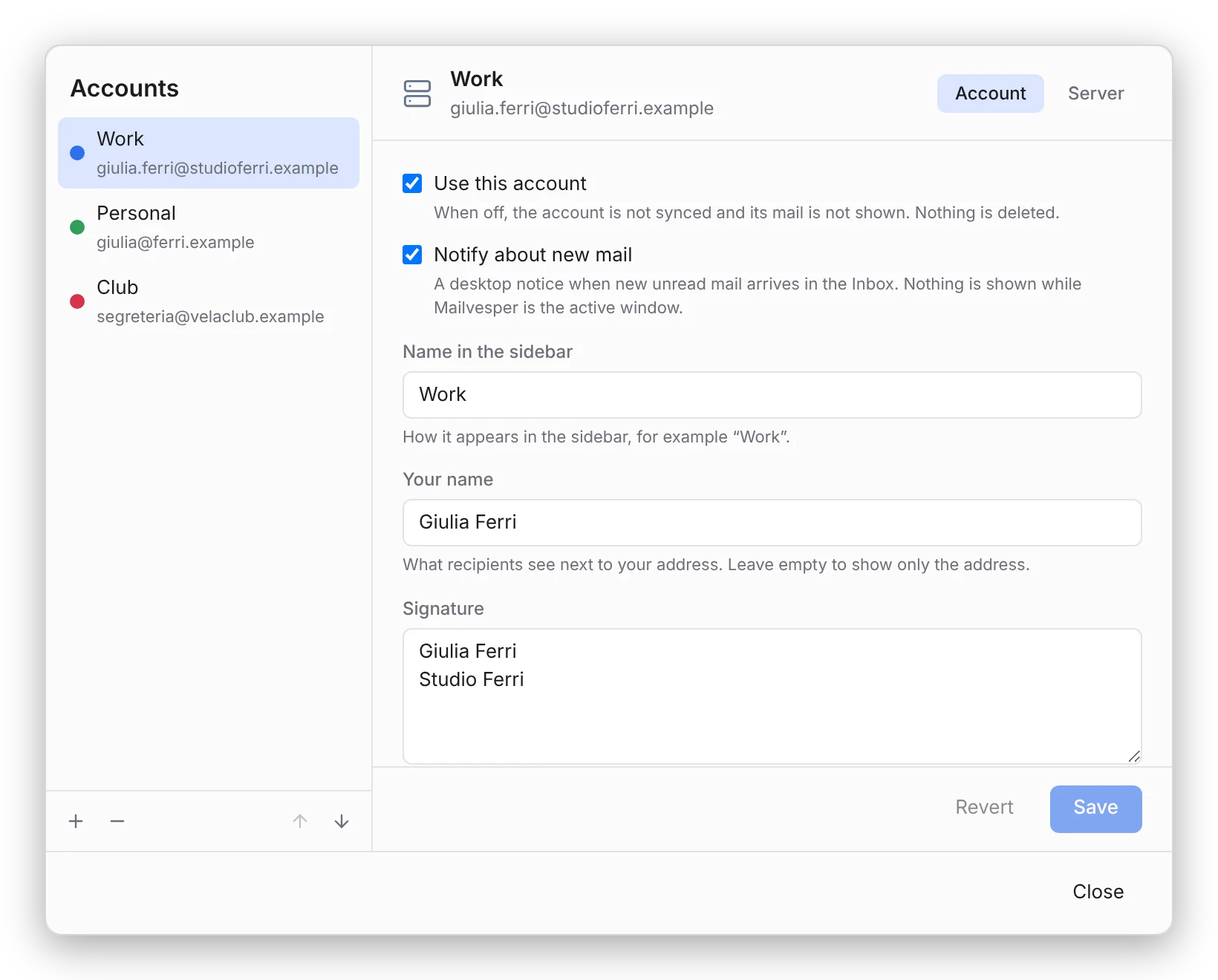Click the 'Accounts' heading
This screenshot has height=980, width=1218.
(124, 88)
